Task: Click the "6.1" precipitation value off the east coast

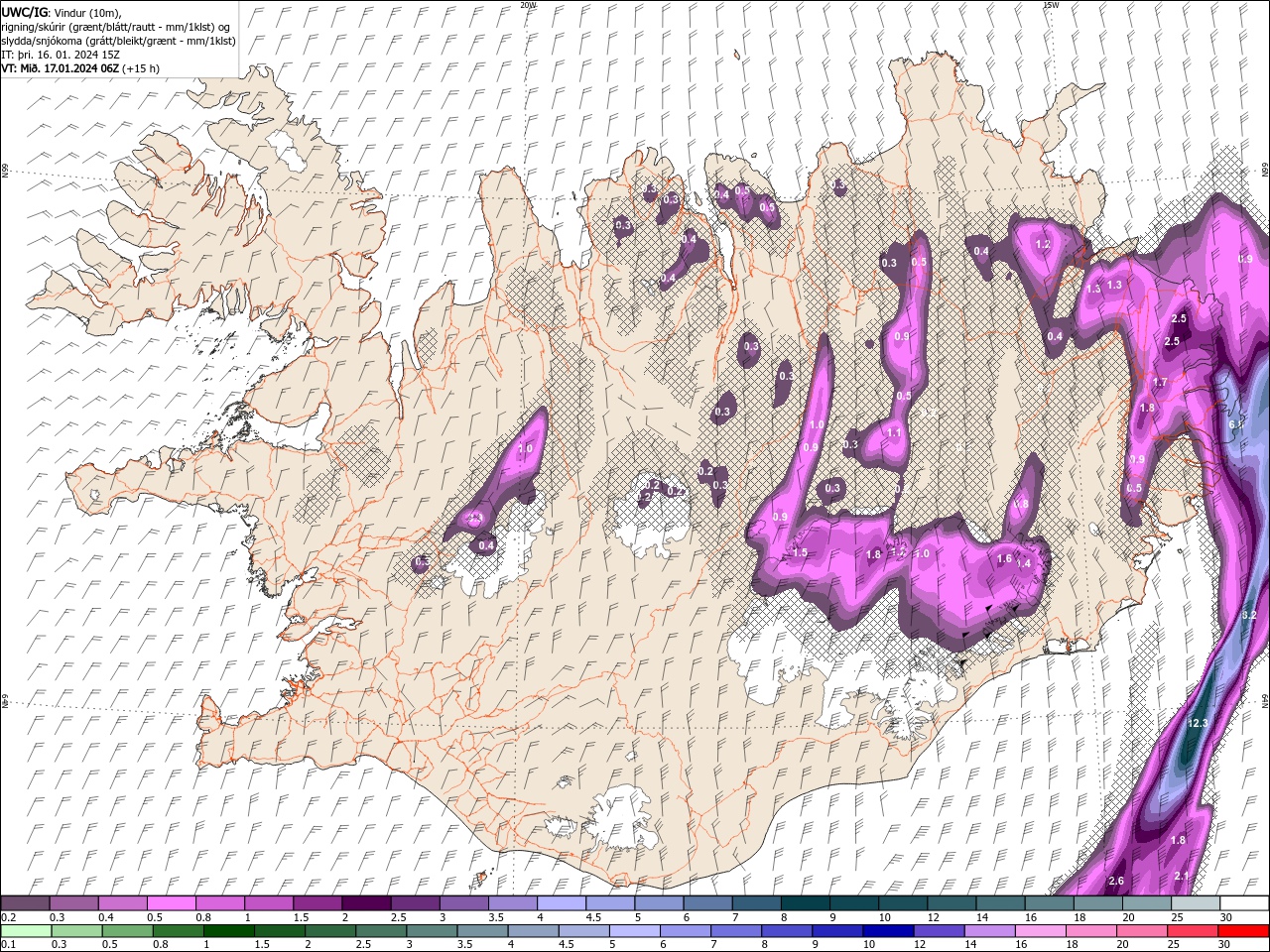Action: point(1235,424)
